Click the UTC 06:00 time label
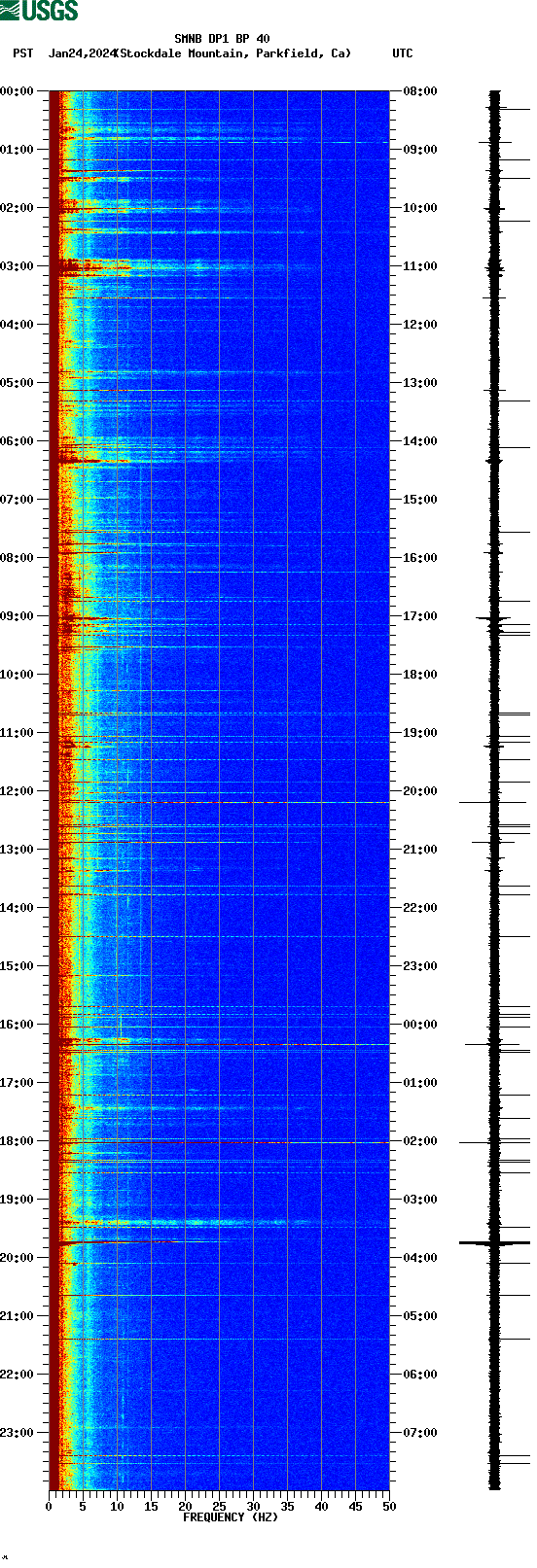 click(420, 1375)
